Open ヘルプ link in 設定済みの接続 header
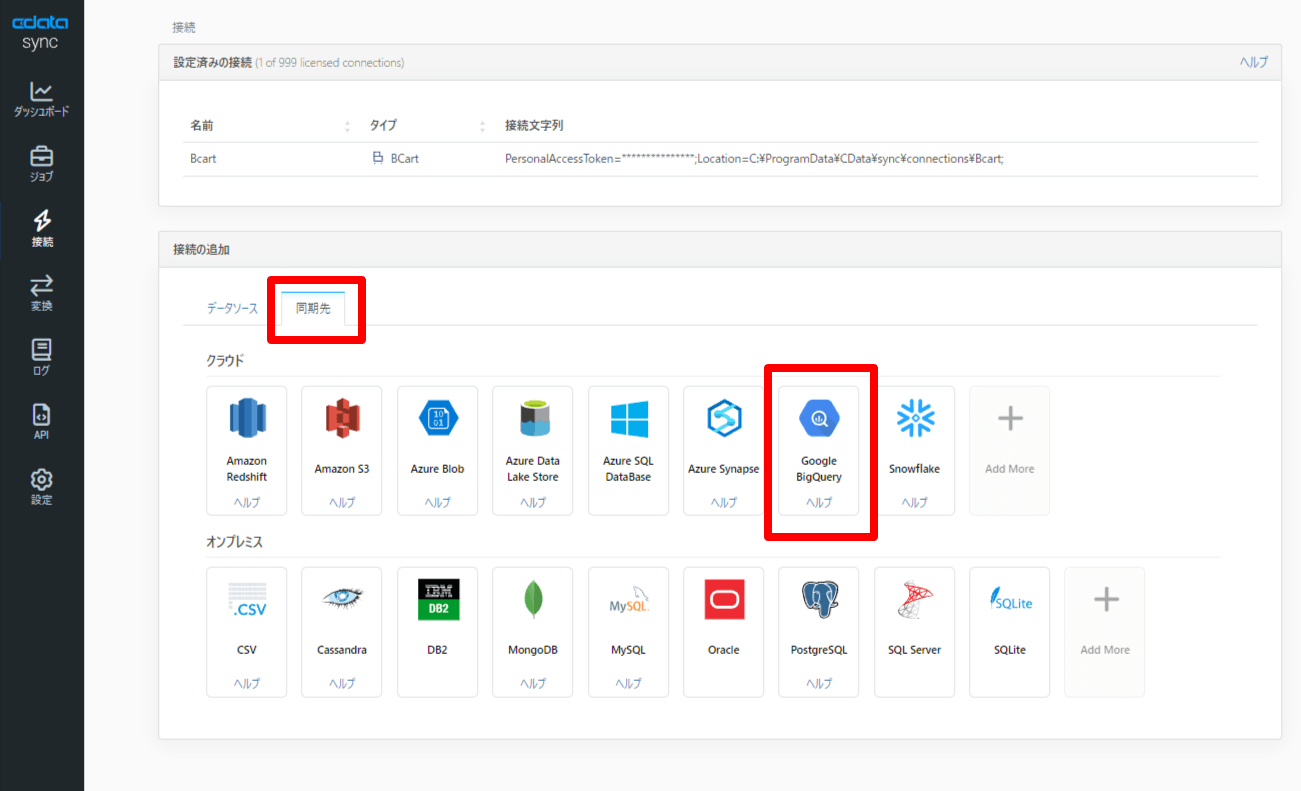 pyautogui.click(x=1253, y=62)
